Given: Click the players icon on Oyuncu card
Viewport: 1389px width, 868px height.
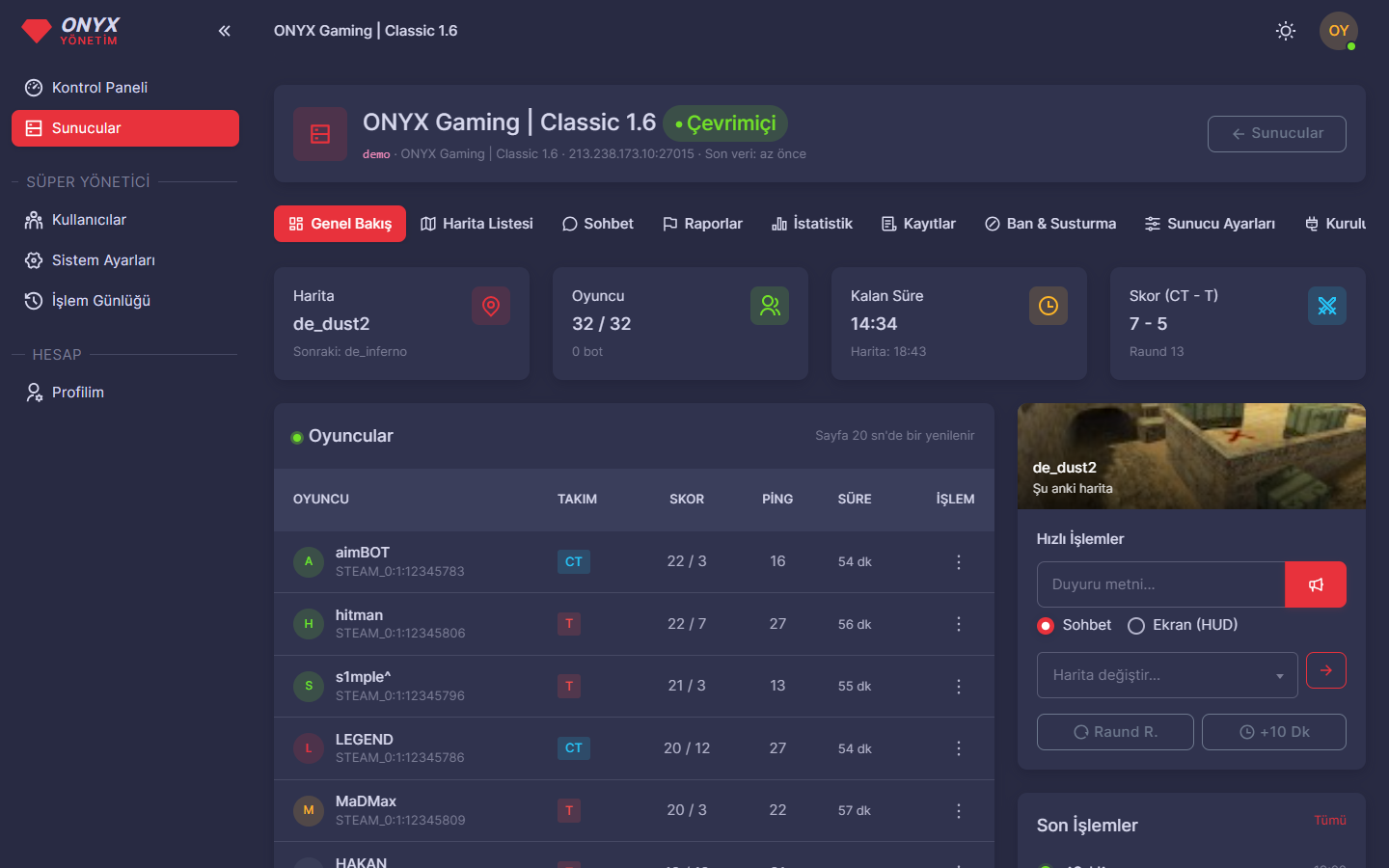Looking at the screenshot, I should 770,306.
